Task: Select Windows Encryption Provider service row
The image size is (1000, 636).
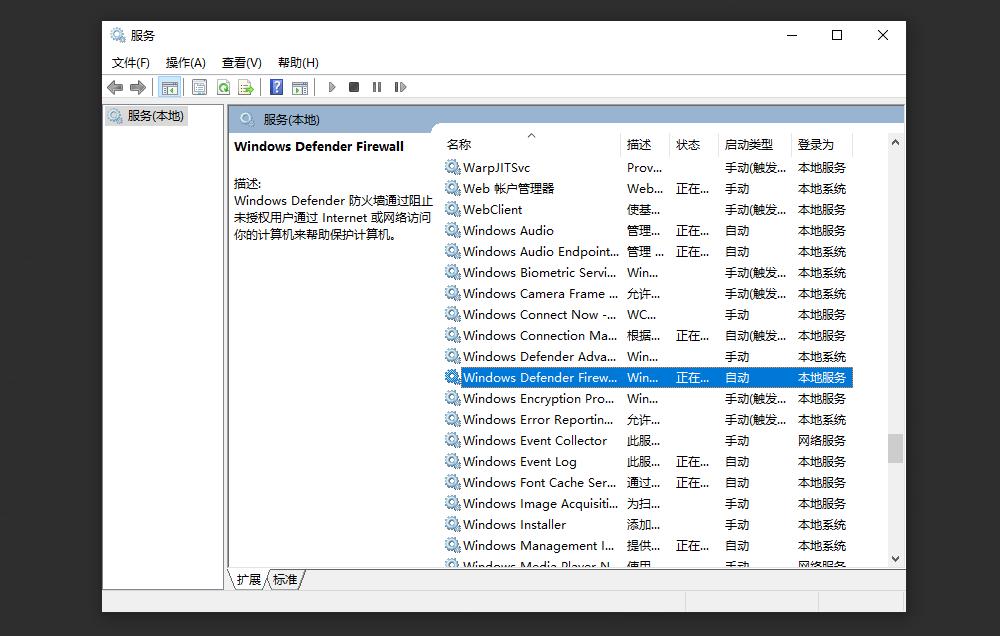Action: [x=649, y=399]
